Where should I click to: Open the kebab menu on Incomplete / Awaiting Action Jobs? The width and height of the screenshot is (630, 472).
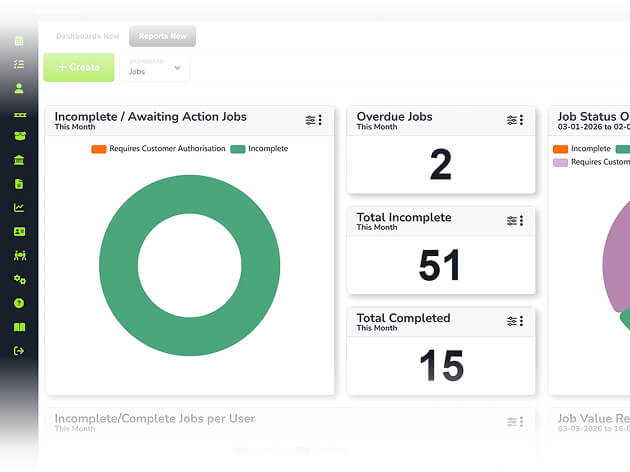click(320, 120)
